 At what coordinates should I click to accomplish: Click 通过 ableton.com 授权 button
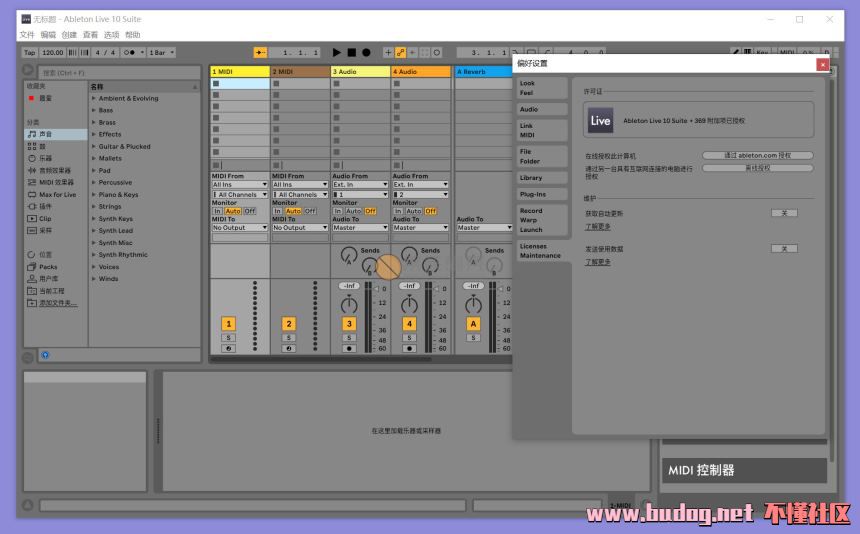pos(757,156)
